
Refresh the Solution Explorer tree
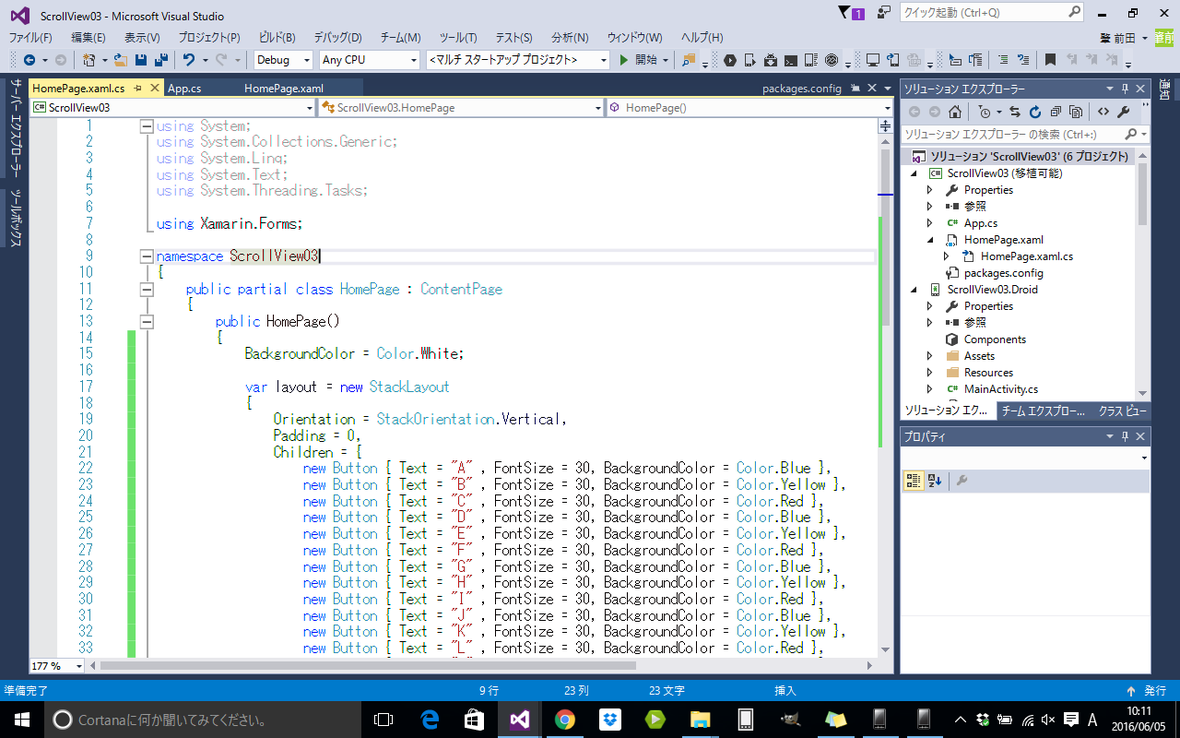point(1035,113)
